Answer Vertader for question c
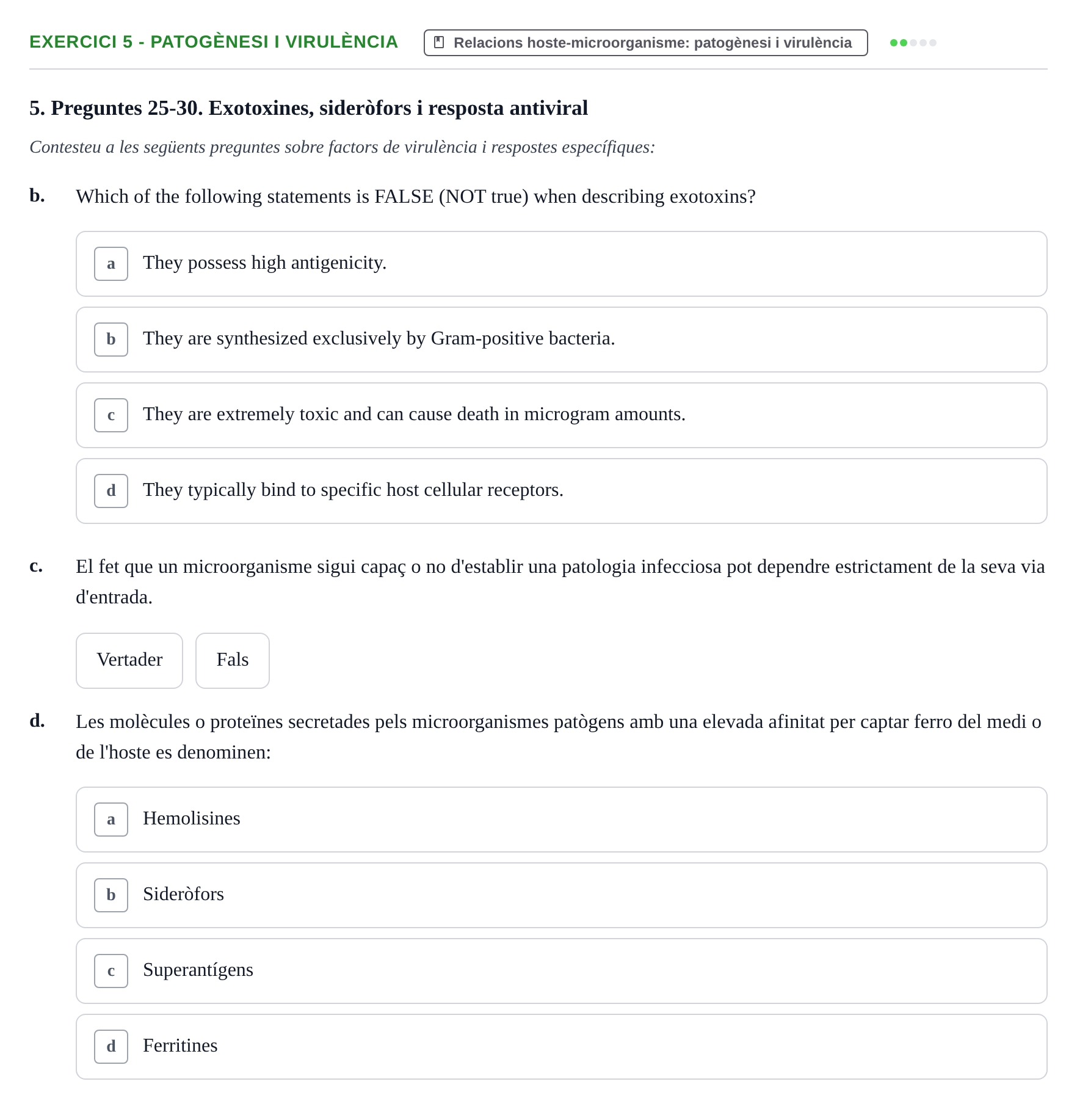1077x1120 pixels. pyautogui.click(x=129, y=661)
